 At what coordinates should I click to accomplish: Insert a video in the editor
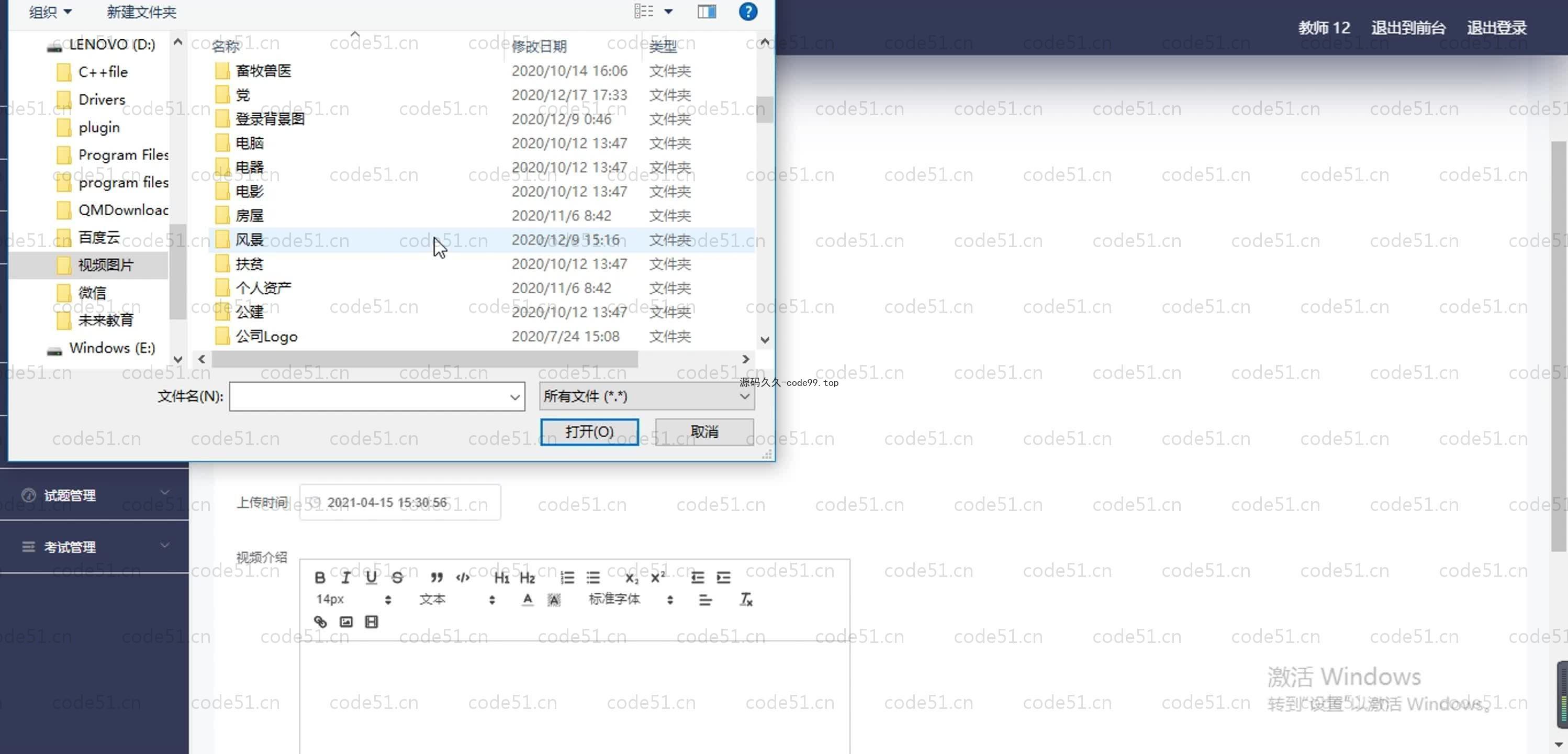tap(371, 622)
